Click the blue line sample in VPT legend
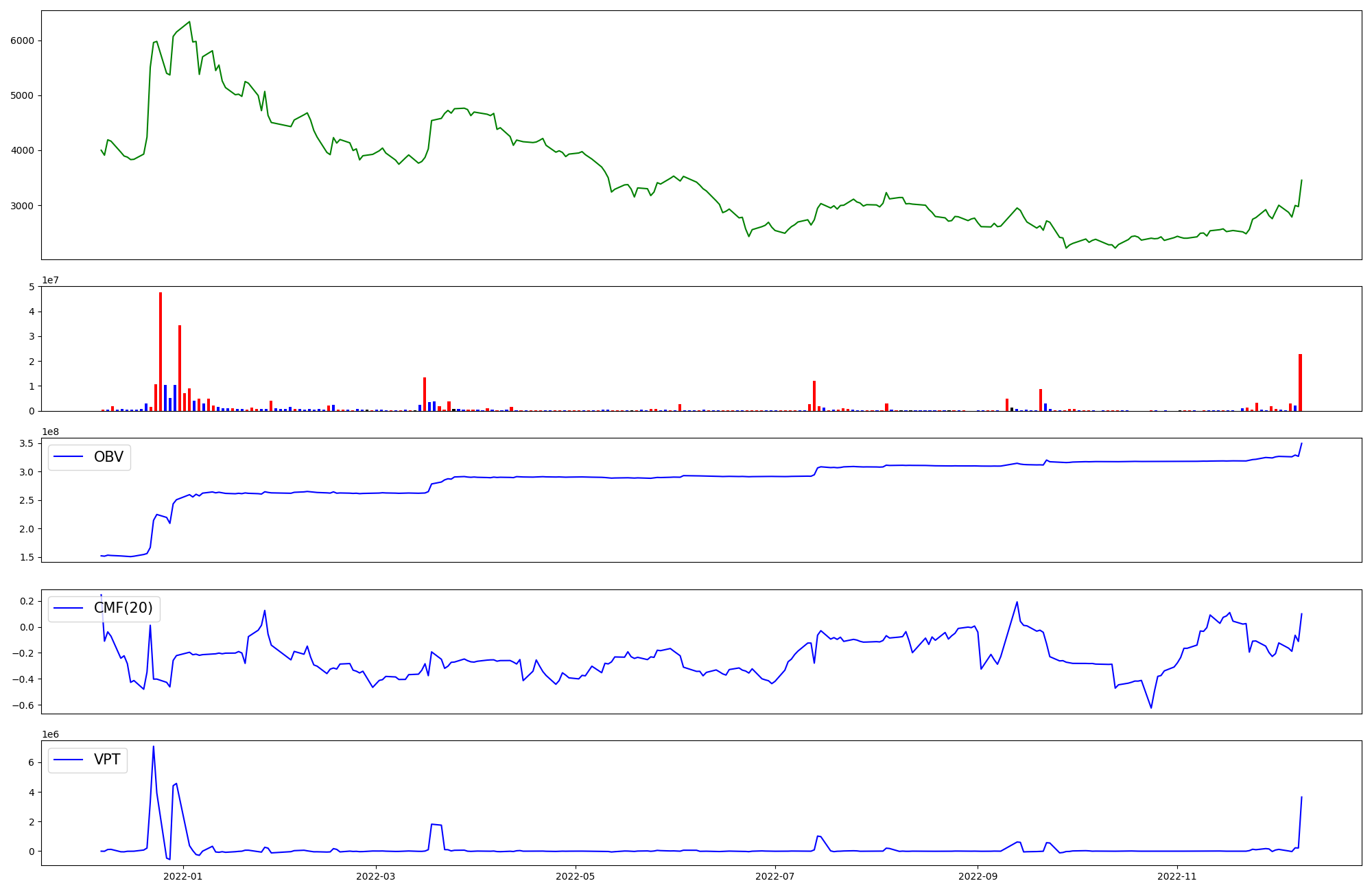 tap(68, 760)
